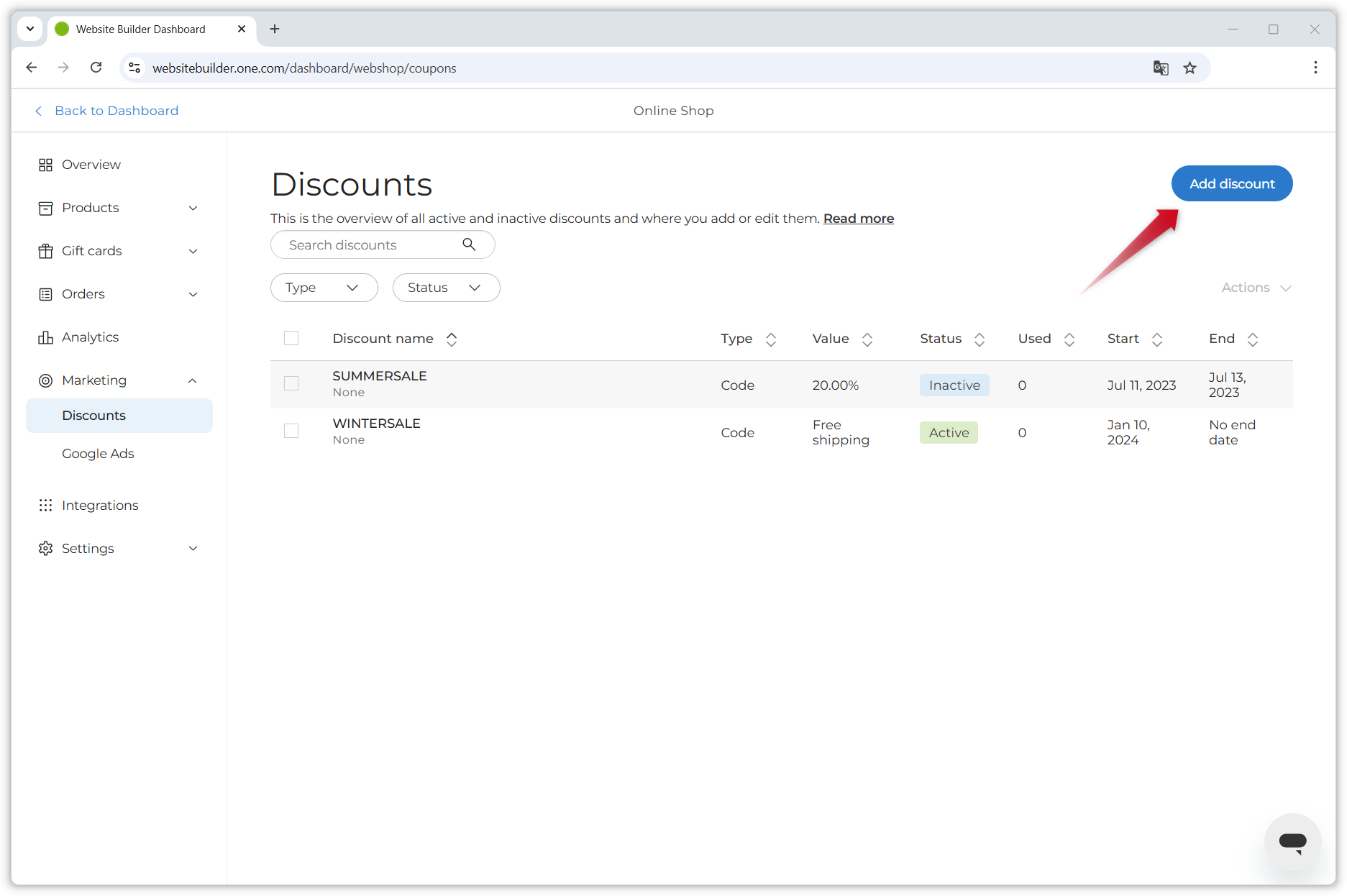Viewport: 1347px width, 896px height.
Task: Click the Gift cards gift icon
Action: [x=45, y=251]
